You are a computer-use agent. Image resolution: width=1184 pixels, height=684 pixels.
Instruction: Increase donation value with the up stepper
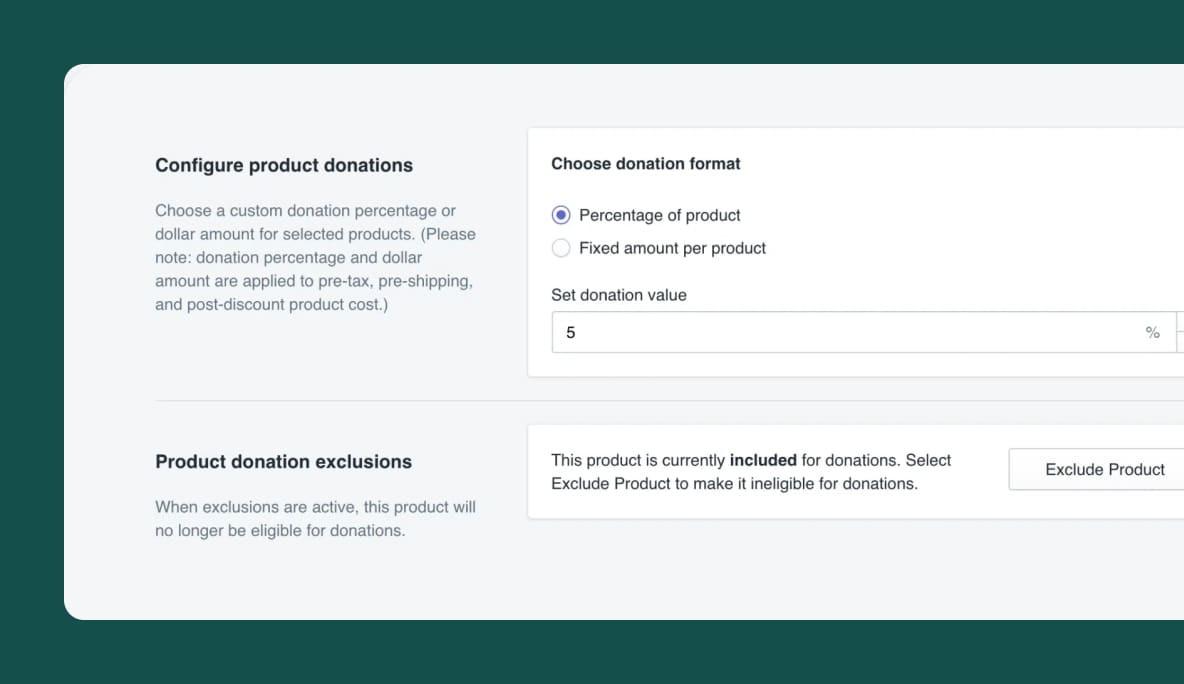coord(1180,322)
